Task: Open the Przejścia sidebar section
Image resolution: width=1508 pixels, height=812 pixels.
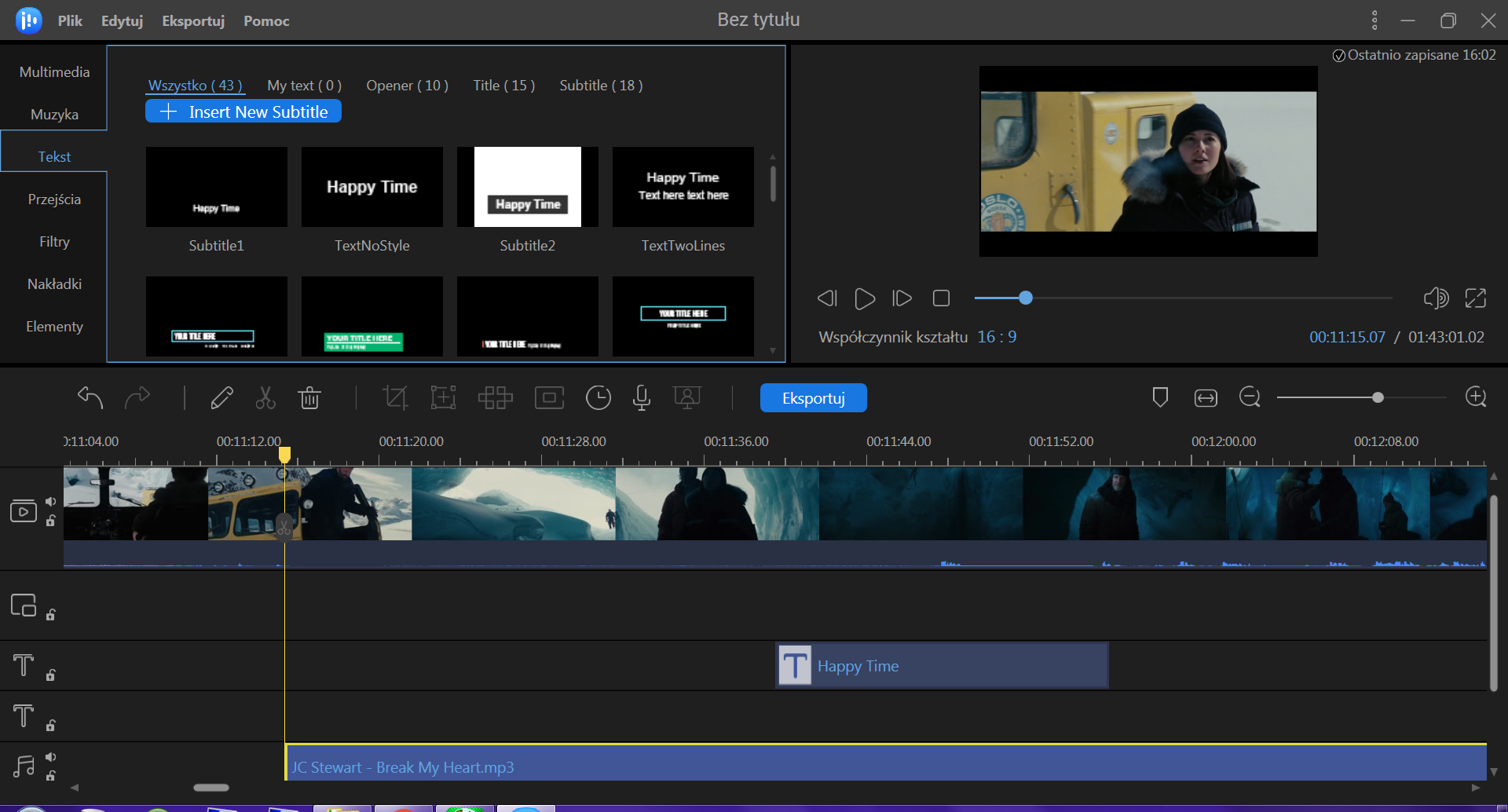Action: coord(54,199)
